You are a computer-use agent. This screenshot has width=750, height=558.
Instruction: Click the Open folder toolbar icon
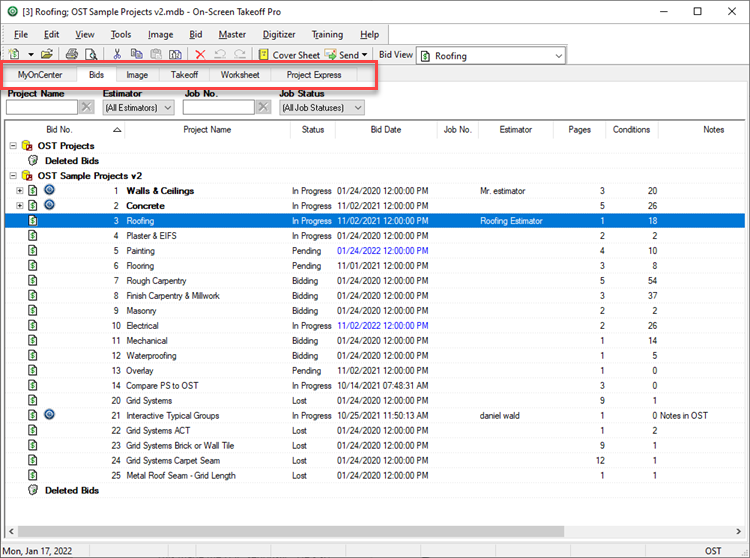47,55
